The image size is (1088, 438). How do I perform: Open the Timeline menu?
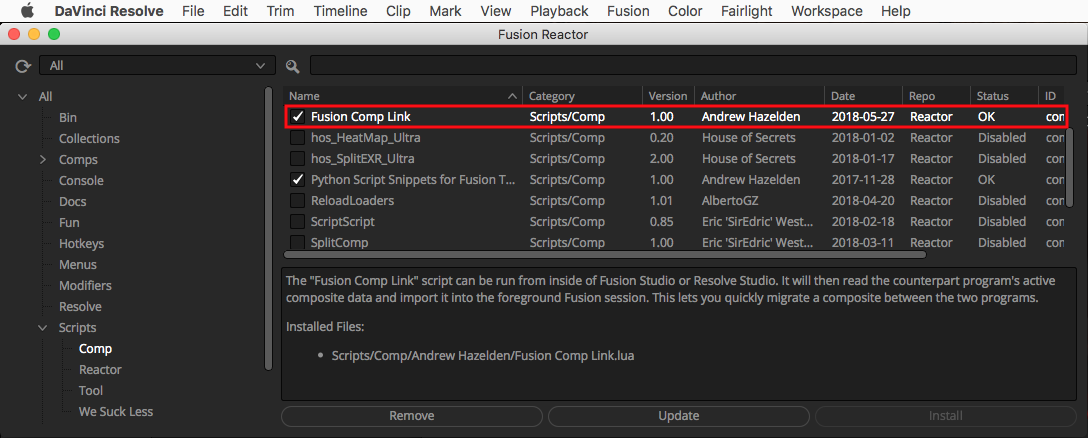click(x=340, y=11)
